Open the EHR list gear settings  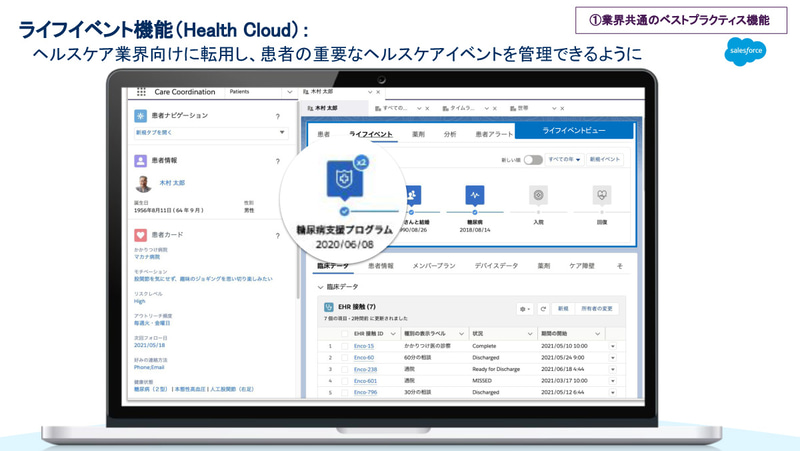(524, 309)
